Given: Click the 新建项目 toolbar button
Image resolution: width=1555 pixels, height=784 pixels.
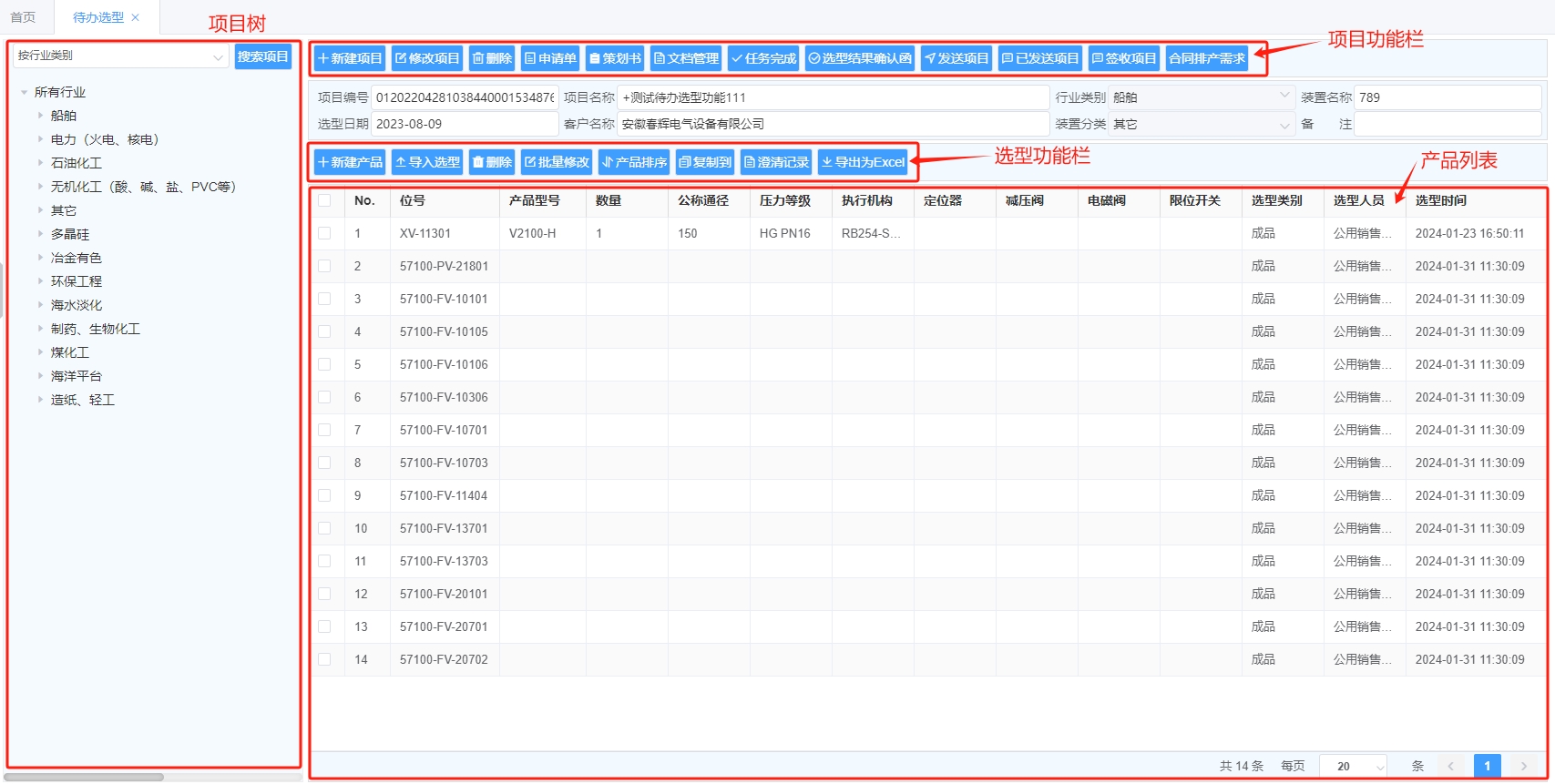Looking at the screenshot, I should pos(350,58).
